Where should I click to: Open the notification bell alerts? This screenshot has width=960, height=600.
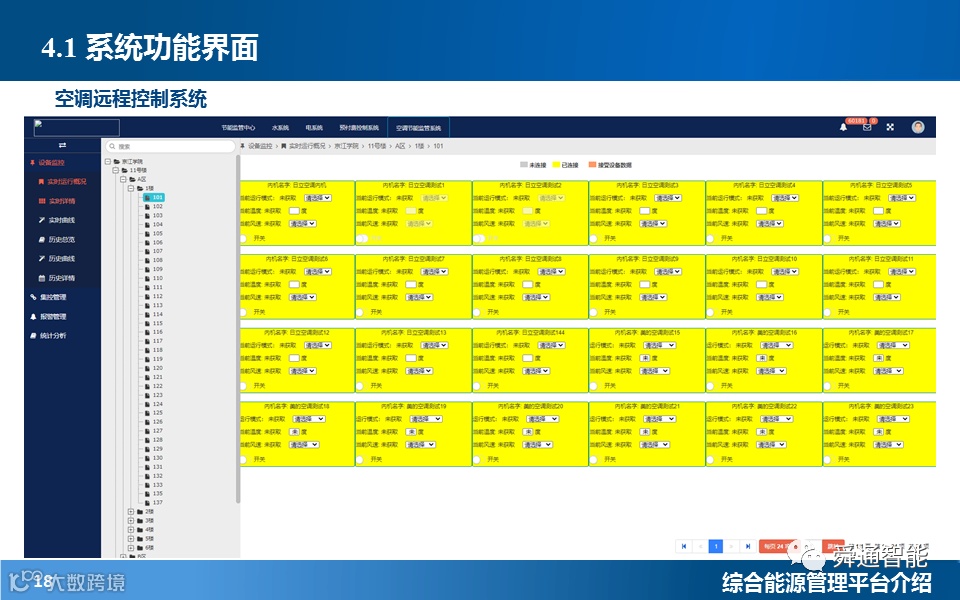843,127
